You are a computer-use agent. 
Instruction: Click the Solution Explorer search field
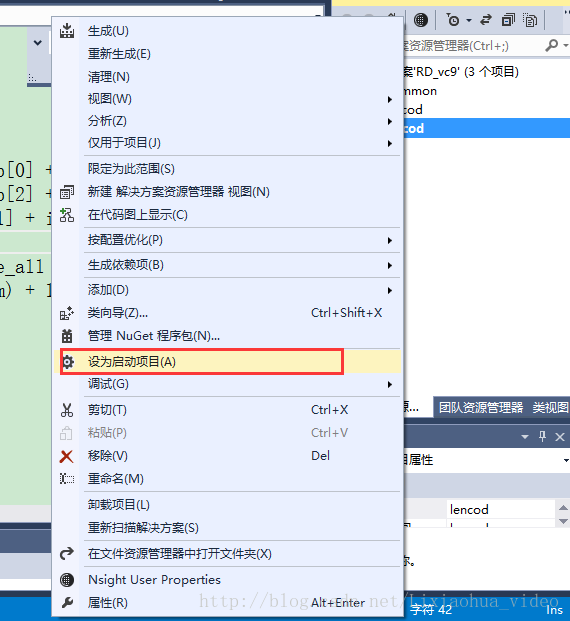473,46
